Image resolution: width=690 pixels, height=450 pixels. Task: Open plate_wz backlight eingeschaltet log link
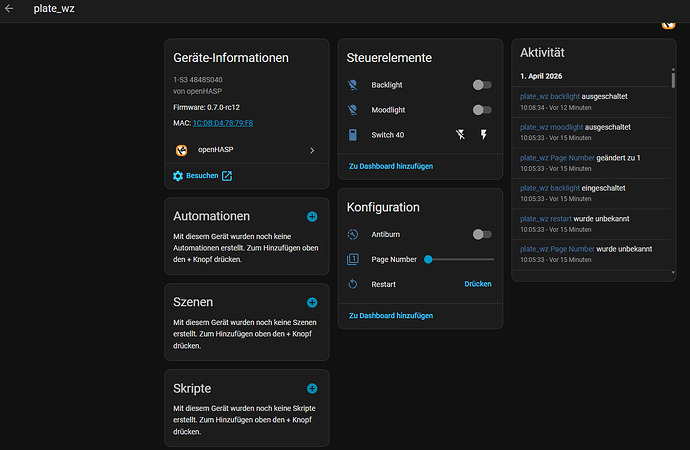pos(550,188)
